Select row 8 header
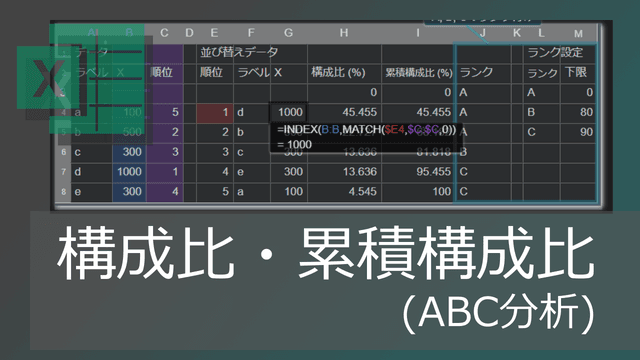Screen dimensions: 640x360 point(64,191)
